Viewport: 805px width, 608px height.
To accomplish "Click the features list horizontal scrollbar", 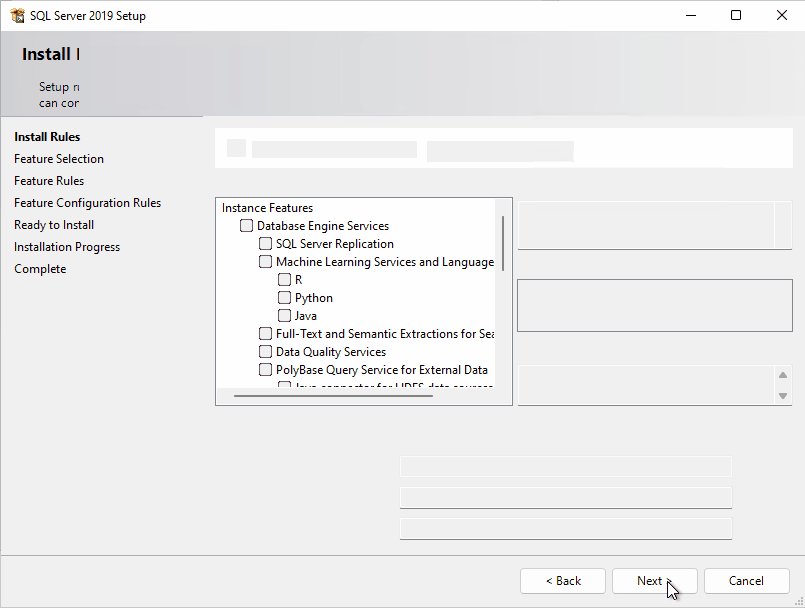I will click(x=333, y=396).
